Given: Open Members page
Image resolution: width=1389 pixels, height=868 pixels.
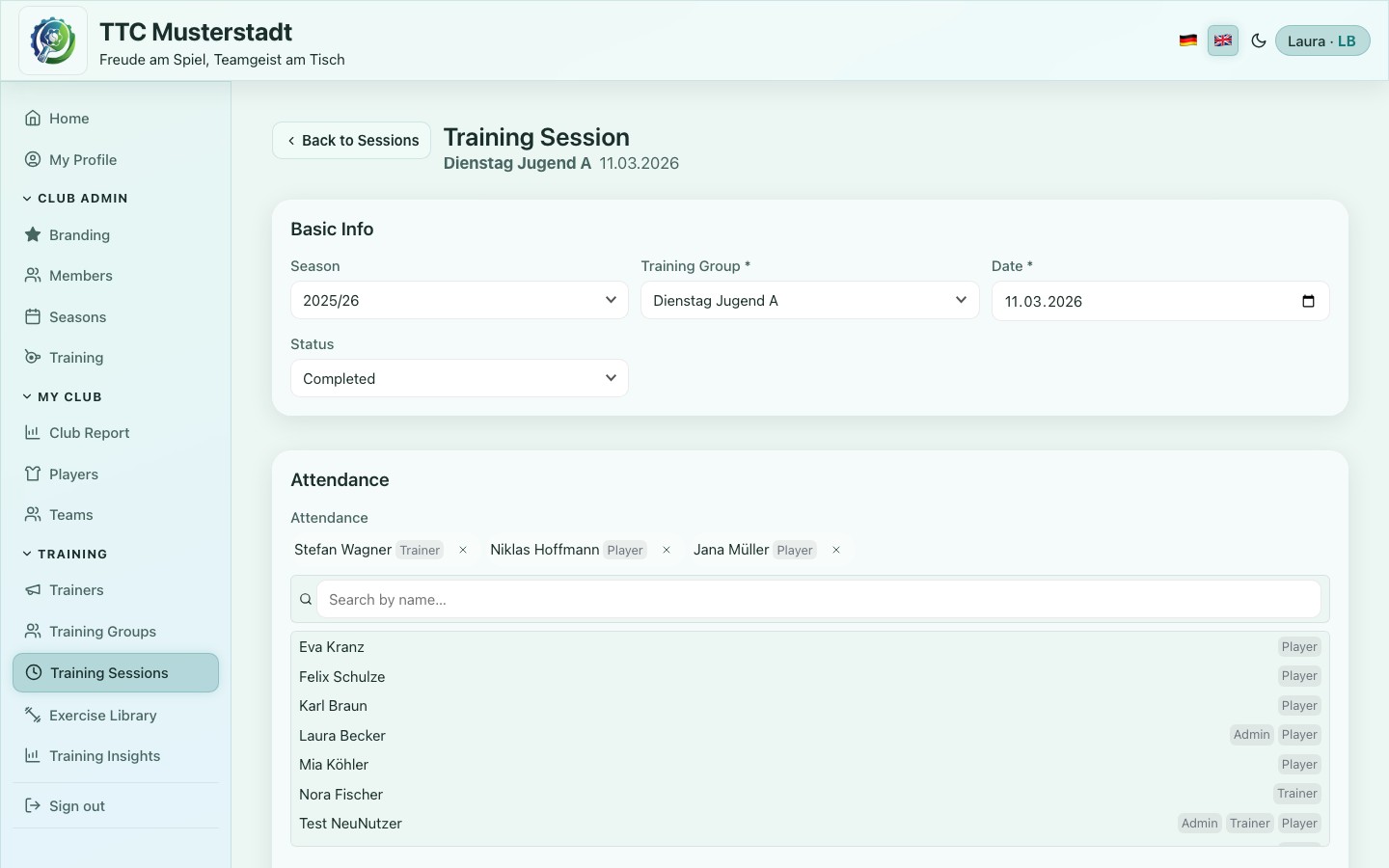Looking at the screenshot, I should [x=116, y=276].
